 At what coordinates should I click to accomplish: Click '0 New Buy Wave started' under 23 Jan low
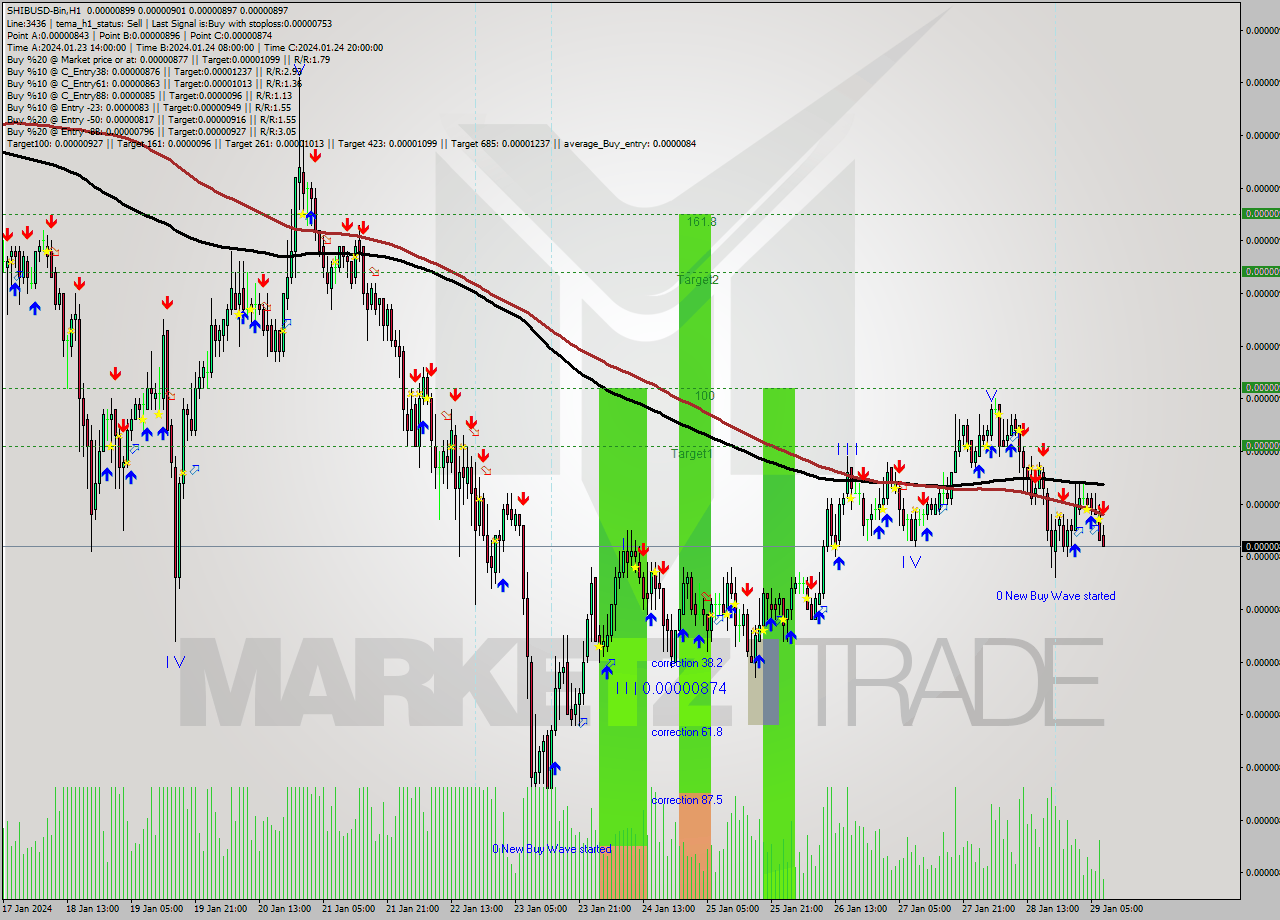(551, 849)
